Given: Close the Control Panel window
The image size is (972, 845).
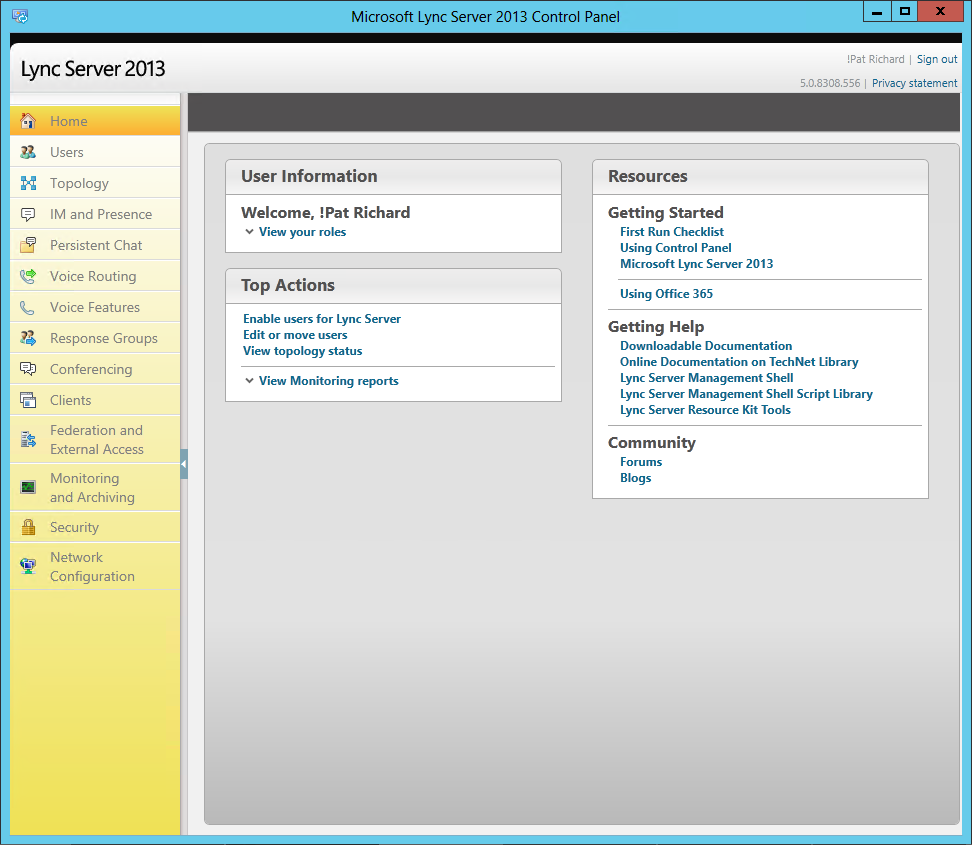Looking at the screenshot, I should (x=940, y=12).
